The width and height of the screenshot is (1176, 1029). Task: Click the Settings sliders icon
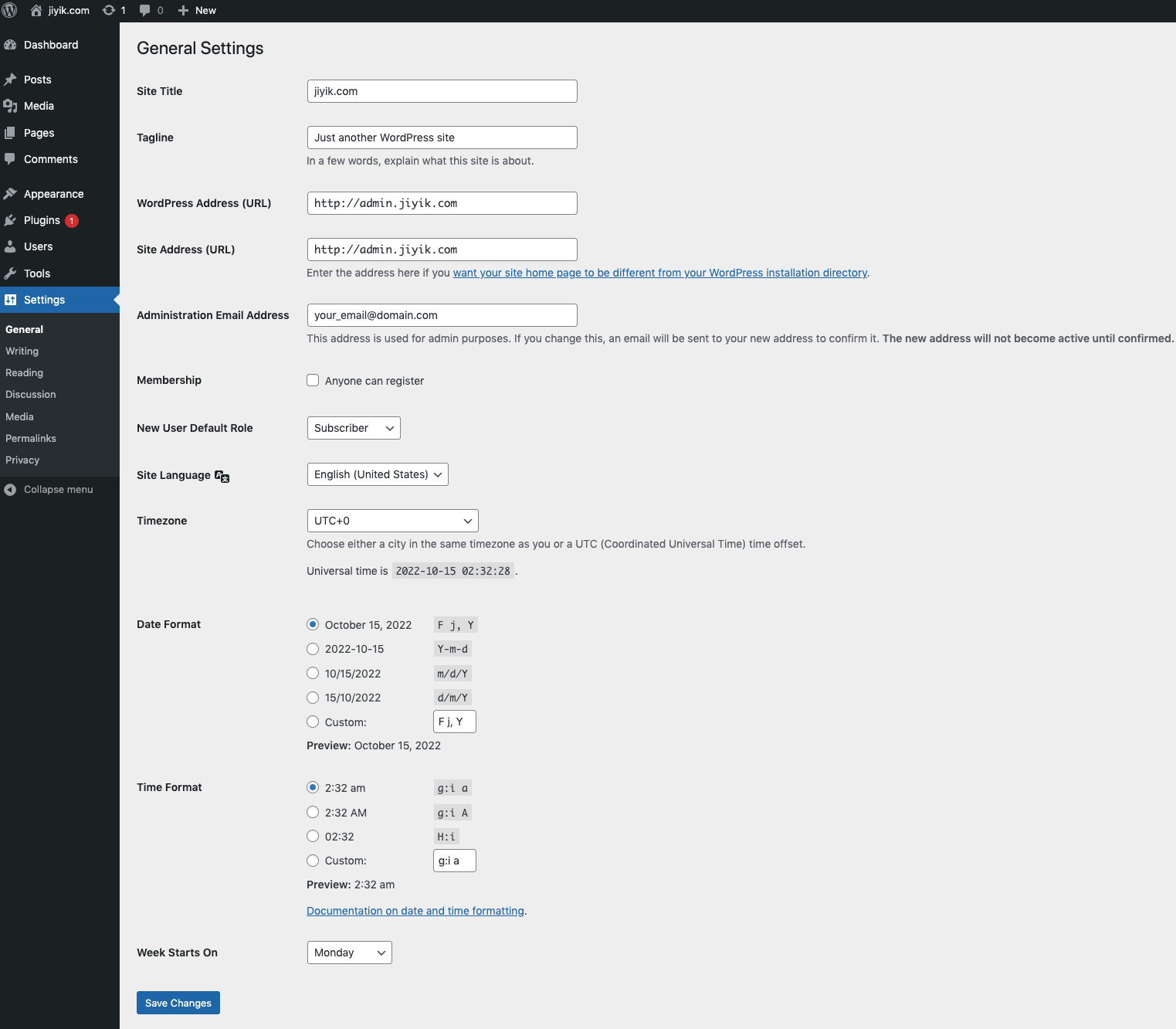pyautogui.click(x=10, y=300)
